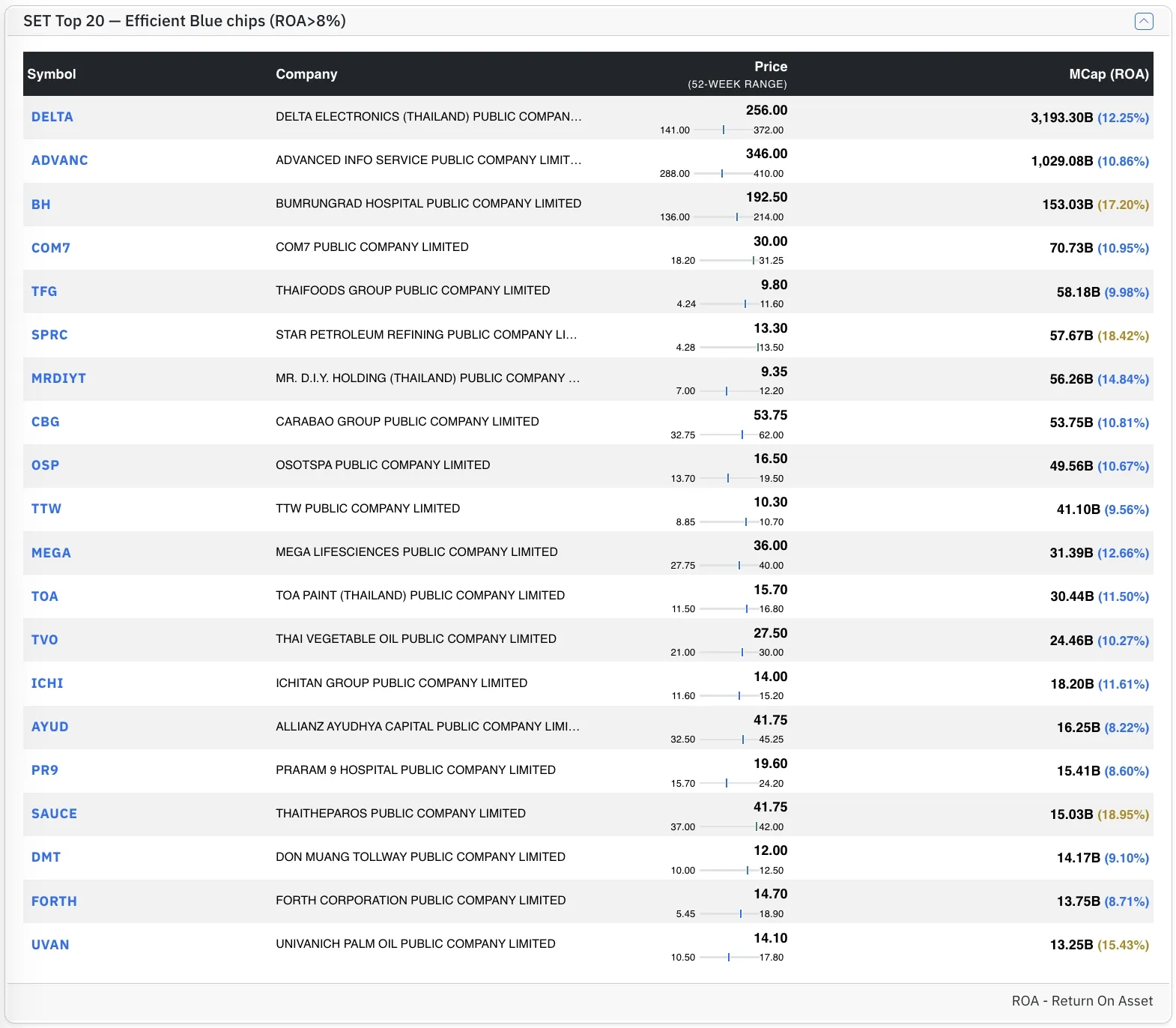Open the SPRC symbol link

pyautogui.click(x=49, y=335)
